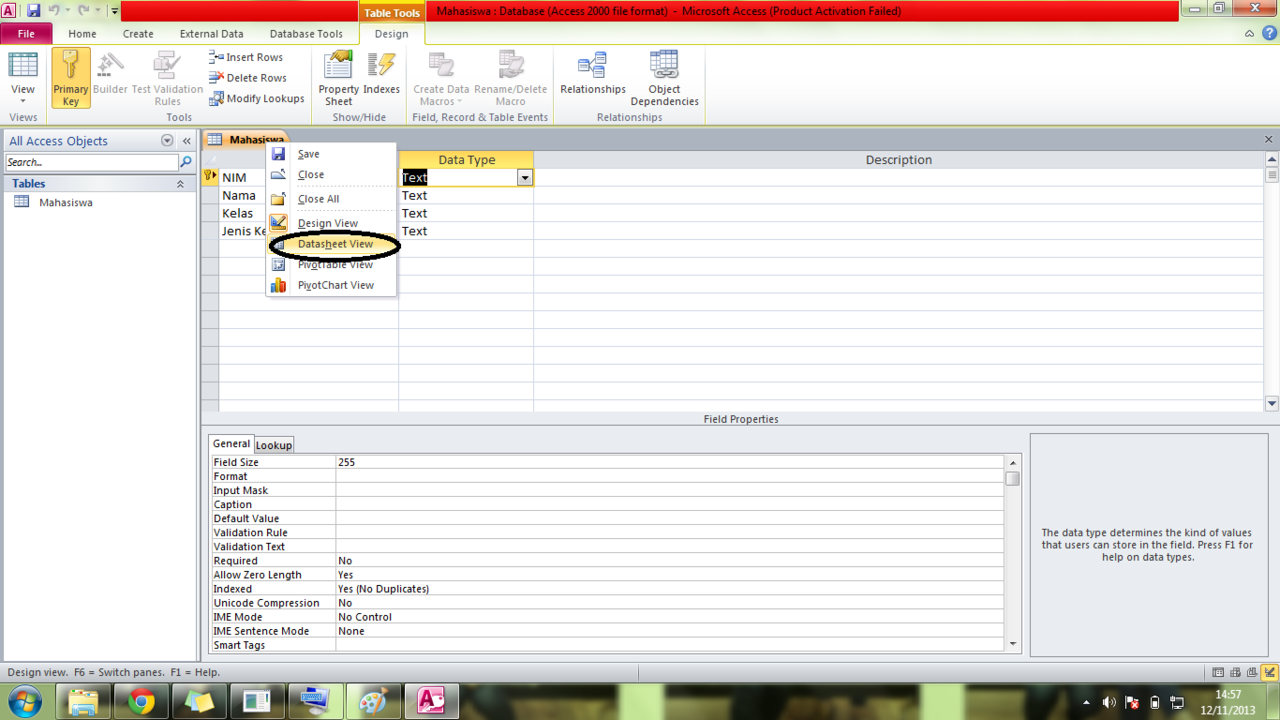Open Windows Explorer from taskbar
The width and height of the screenshot is (1280, 720).
pyautogui.click(x=83, y=701)
